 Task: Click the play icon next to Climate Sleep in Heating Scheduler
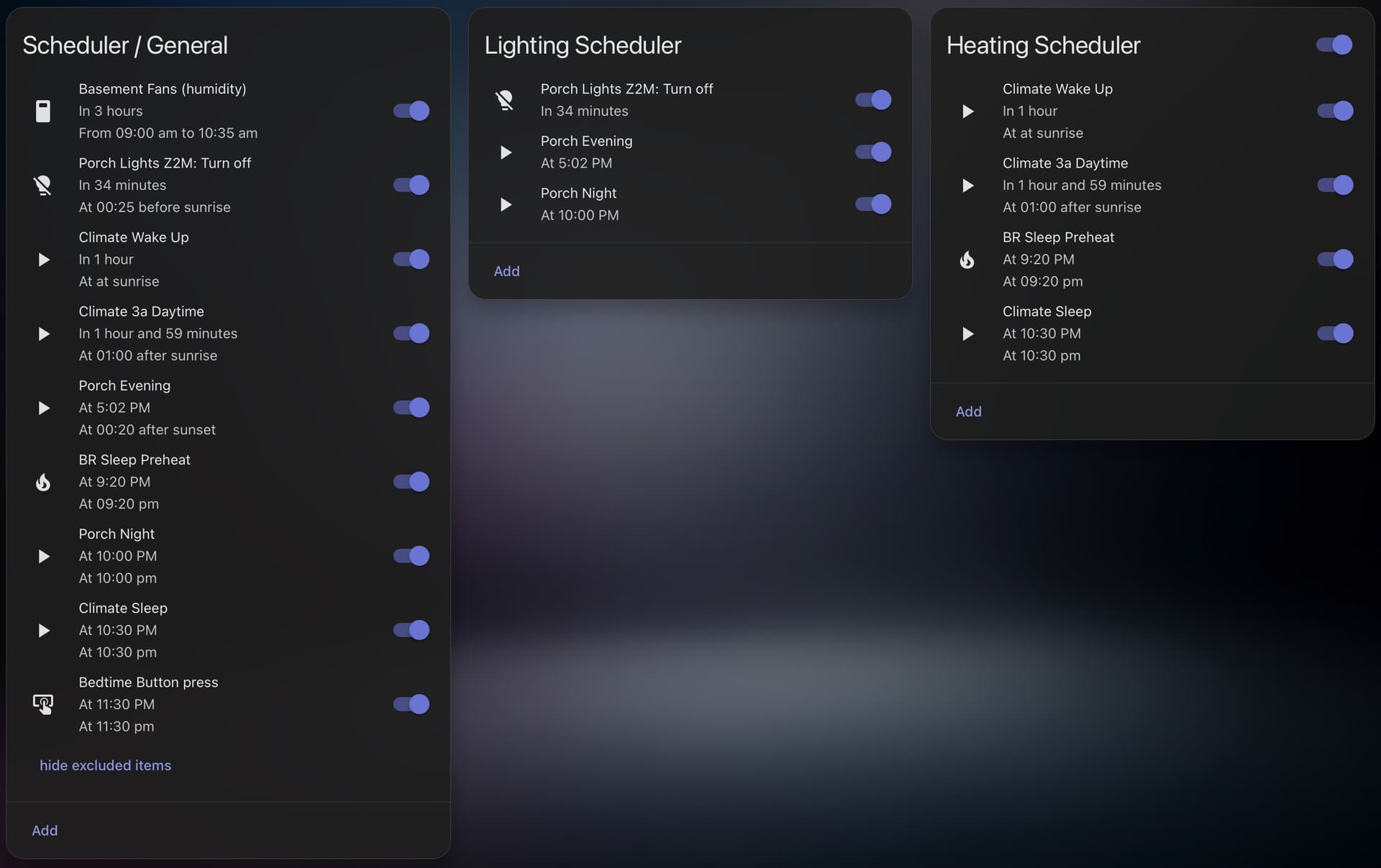click(x=967, y=334)
